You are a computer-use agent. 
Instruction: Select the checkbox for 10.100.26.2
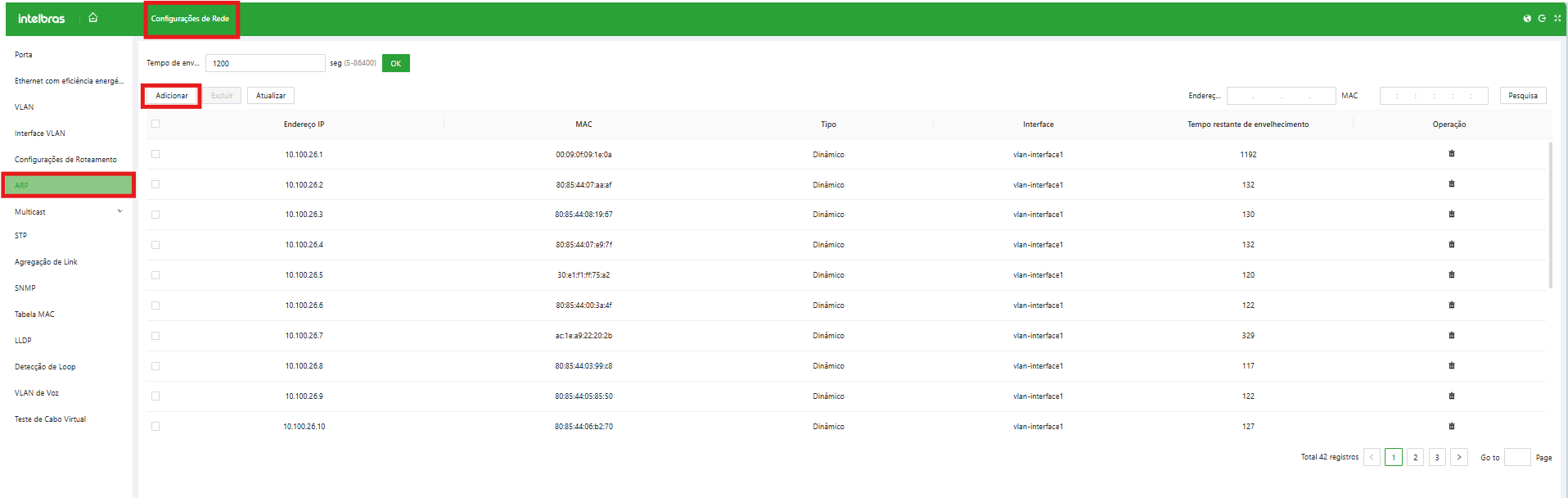point(155,185)
